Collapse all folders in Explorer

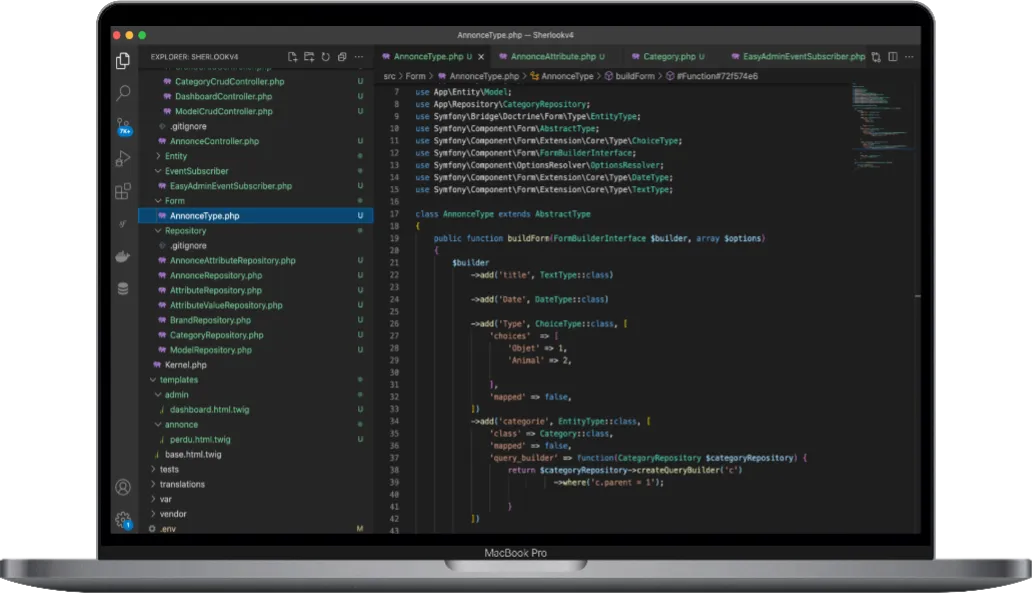[342, 57]
